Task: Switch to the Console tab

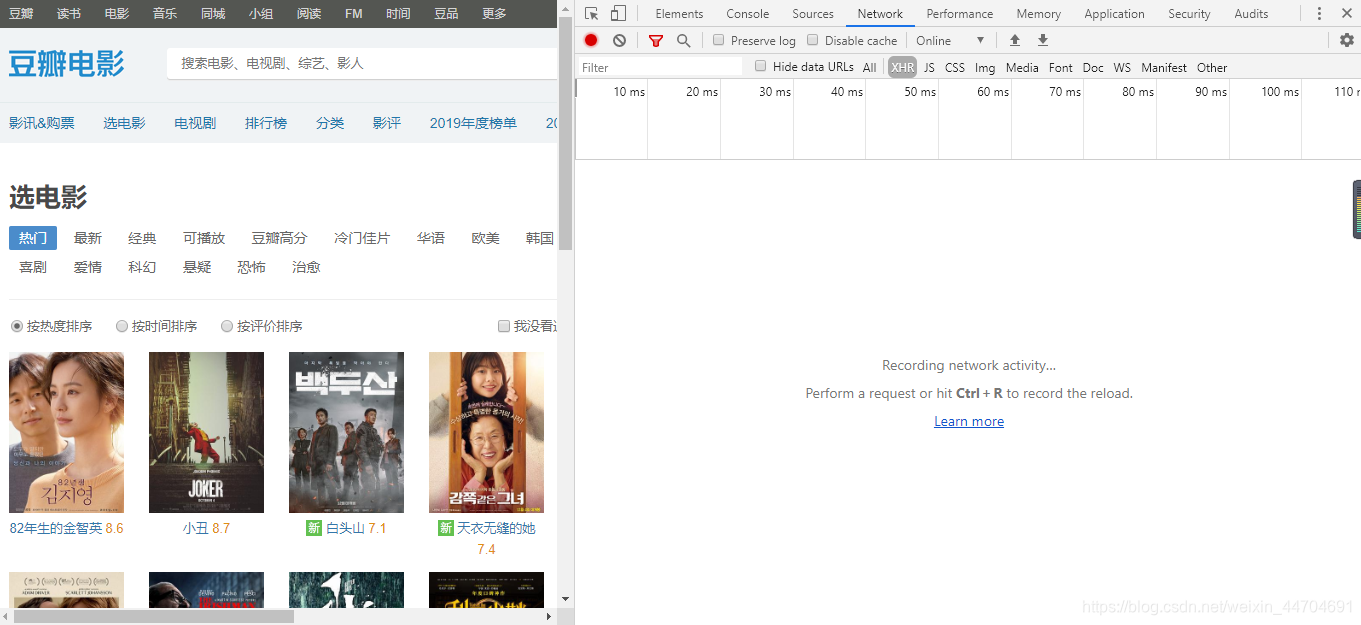Action: coord(748,13)
